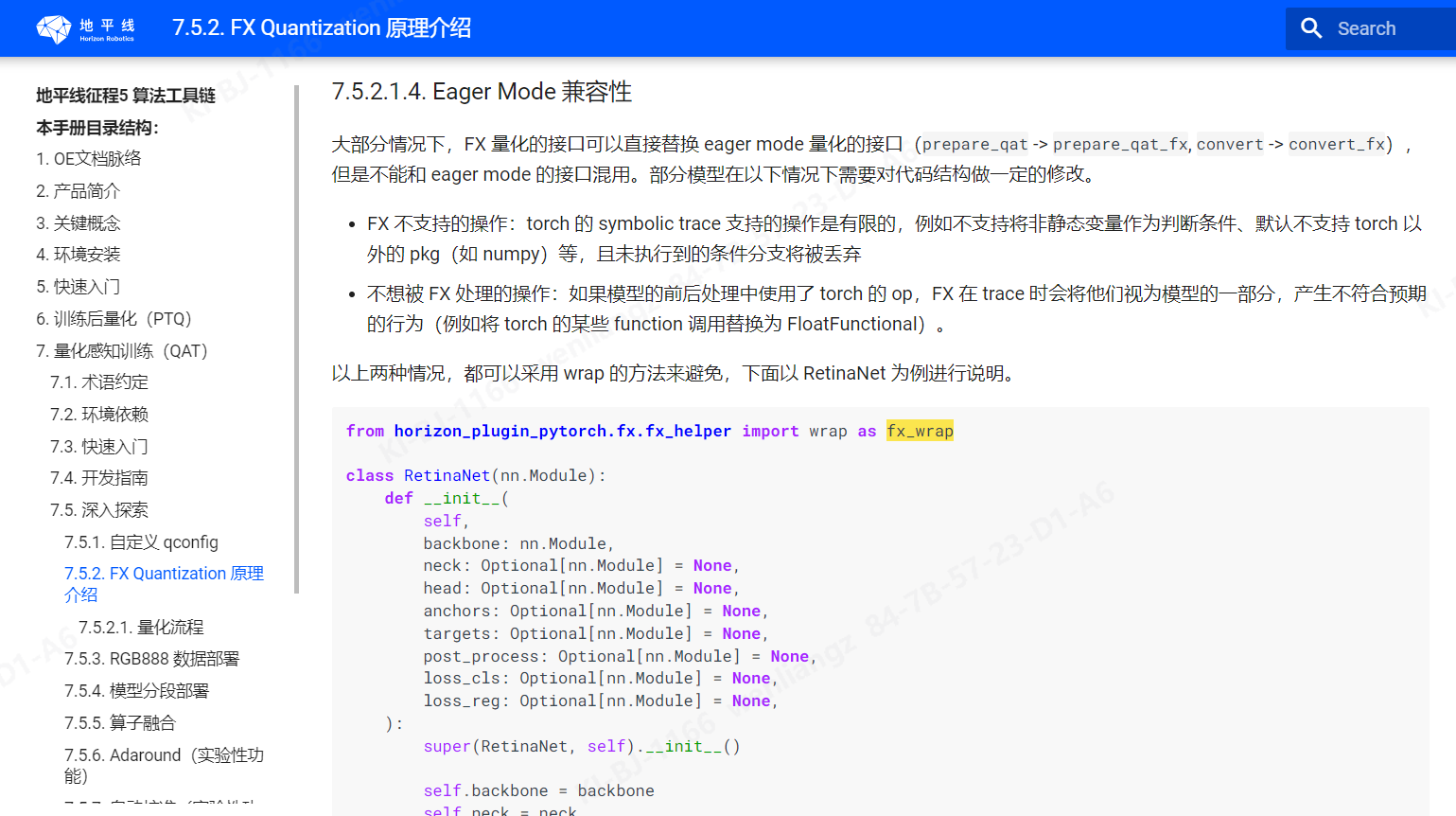Open 7.2. 环境依赖 section
Image resolution: width=1456 pixels, height=816 pixels.
click(99, 415)
